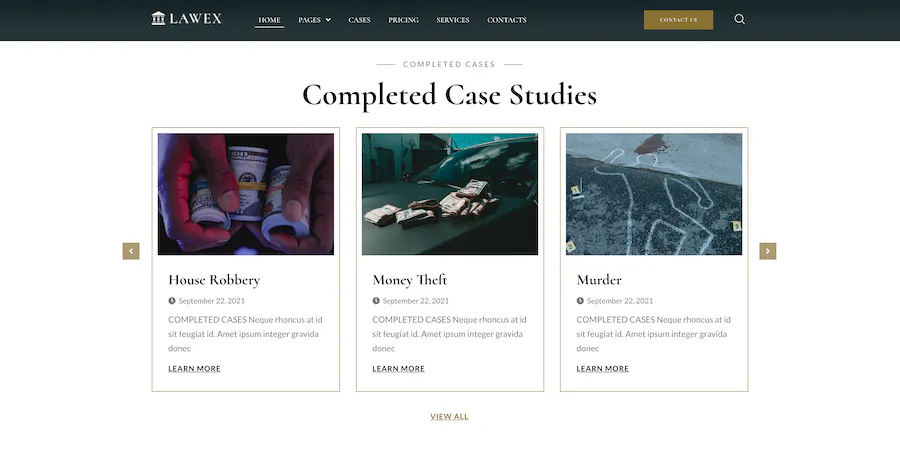
Task: Open the Contacts menu item
Action: [507, 20]
